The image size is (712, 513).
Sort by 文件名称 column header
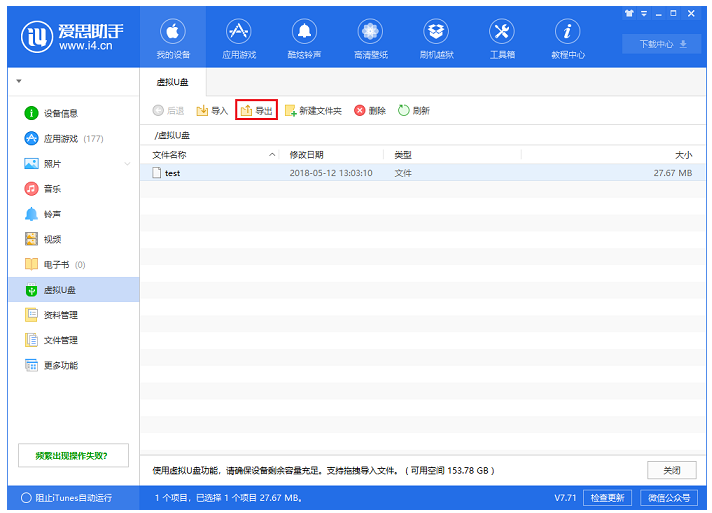click(170, 155)
